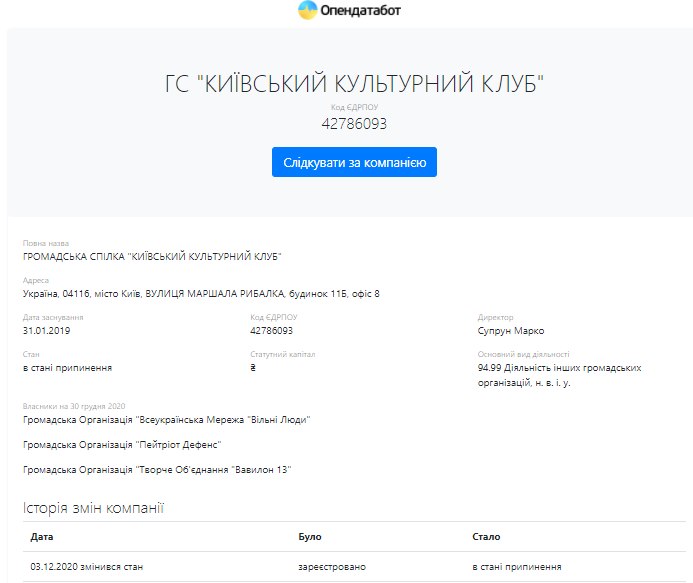Select the ГС "КИЇВСЬКИЙ КУЛЬТУРНИЙ КЛУБ" page title
The height and width of the screenshot is (583, 693).
pos(354,84)
